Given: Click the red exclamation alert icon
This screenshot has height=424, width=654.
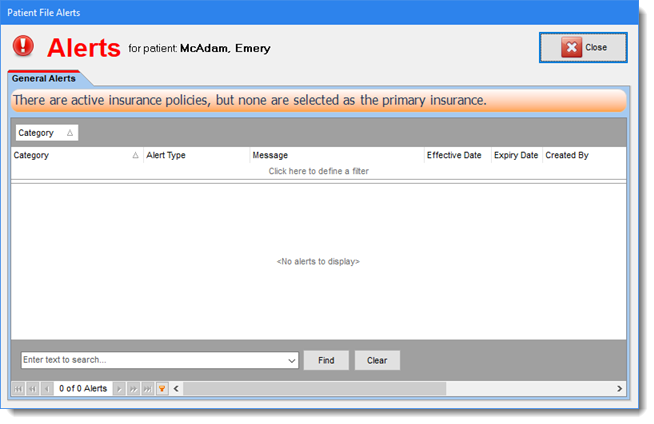Looking at the screenshot, I should (23, 45).
